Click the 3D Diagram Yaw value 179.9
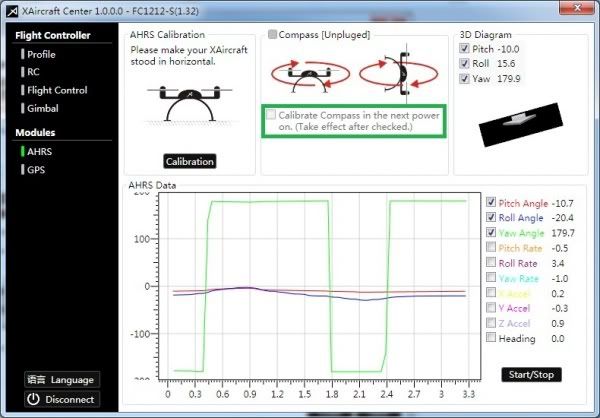Image resolution: width=600 pixels, height=418 pixels. tap(509, 79)
